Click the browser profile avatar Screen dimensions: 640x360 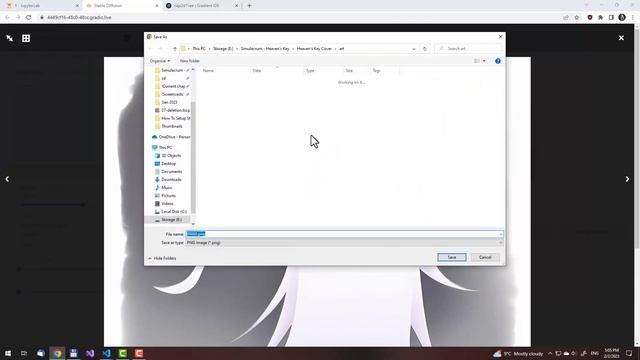[x=622, y=18]
